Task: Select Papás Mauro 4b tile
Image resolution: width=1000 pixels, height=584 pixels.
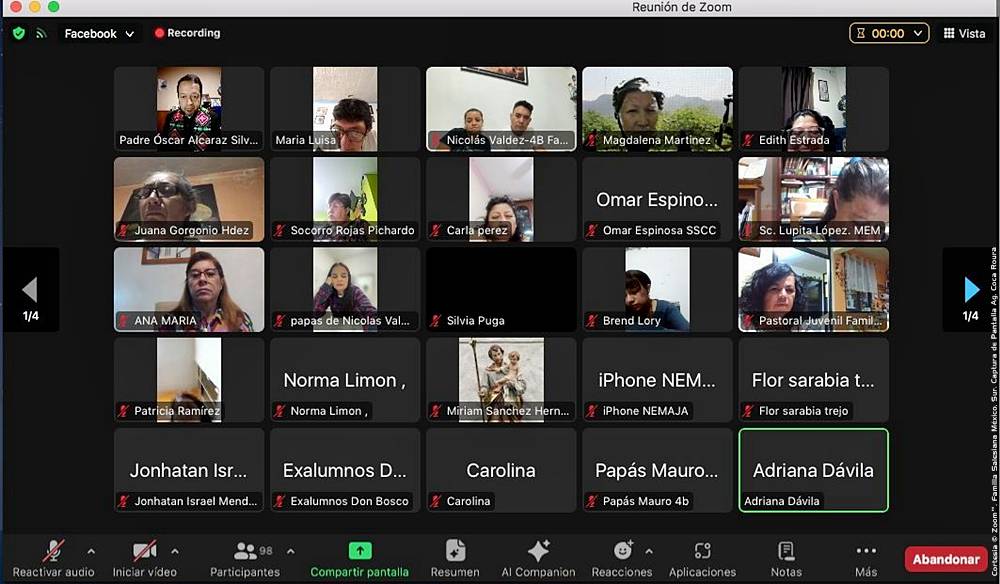Action: click(658, 470)
